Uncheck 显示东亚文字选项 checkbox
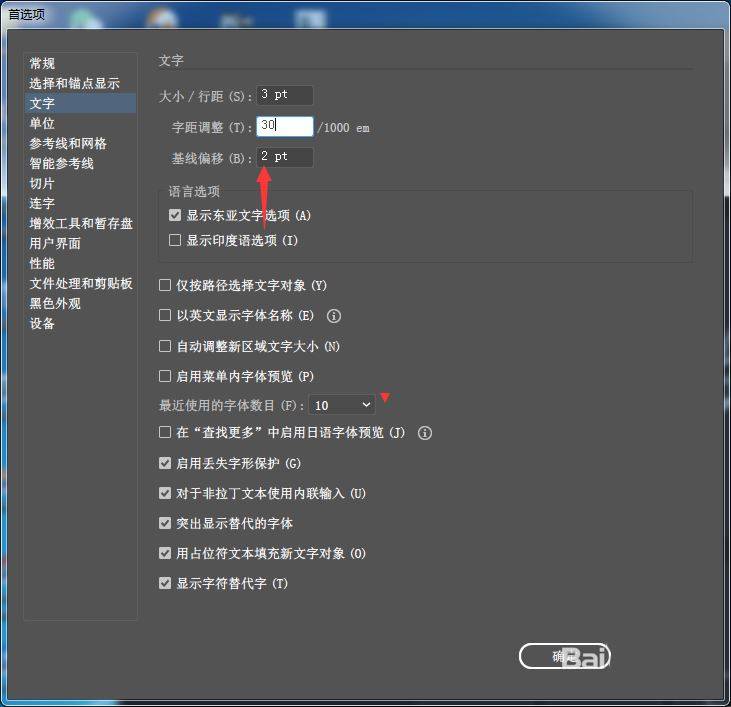The height and width of the screenshot is (707, 731). click(x=176, y=216)
